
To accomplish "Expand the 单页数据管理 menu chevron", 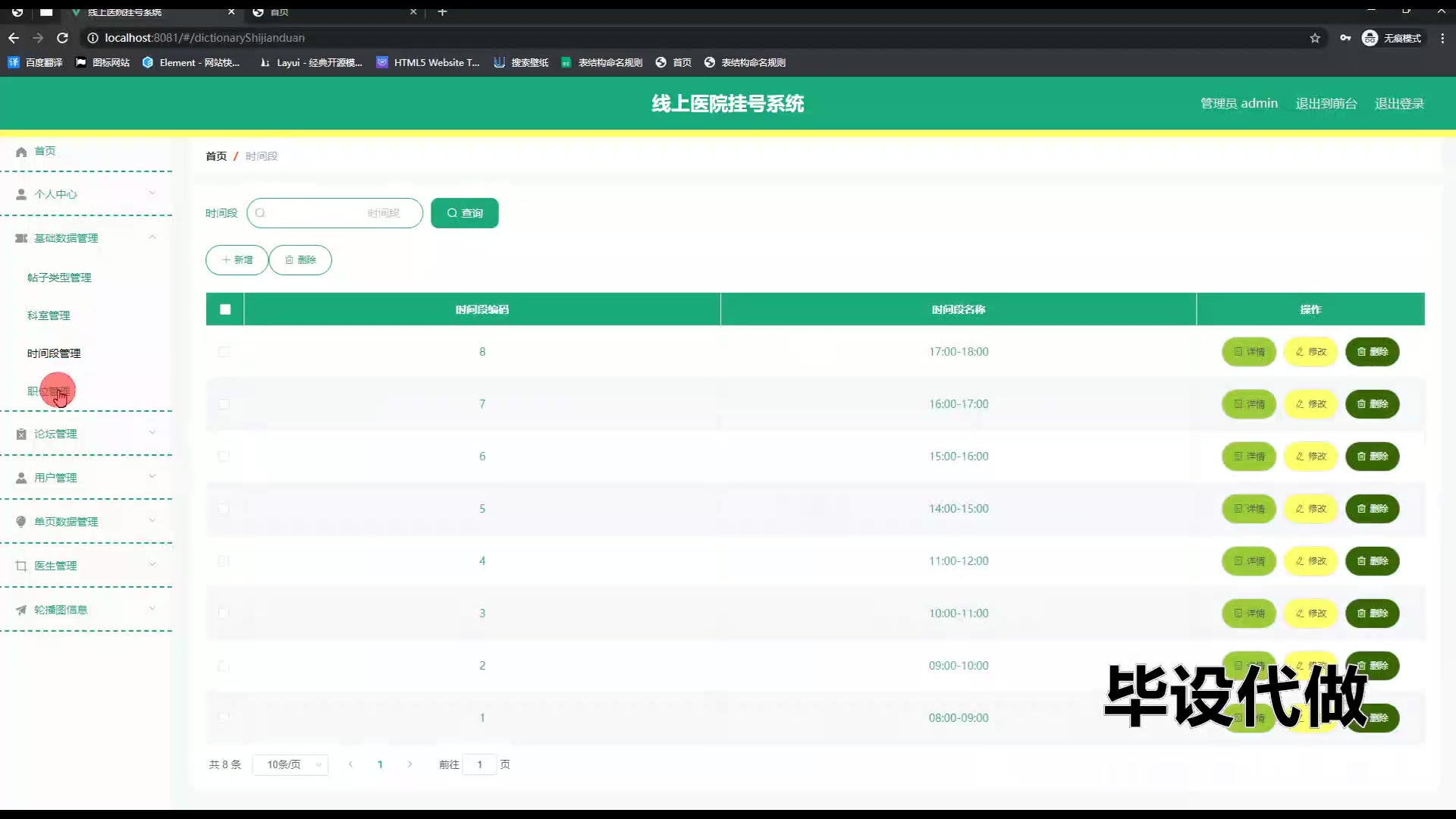I will click(152, 521).
